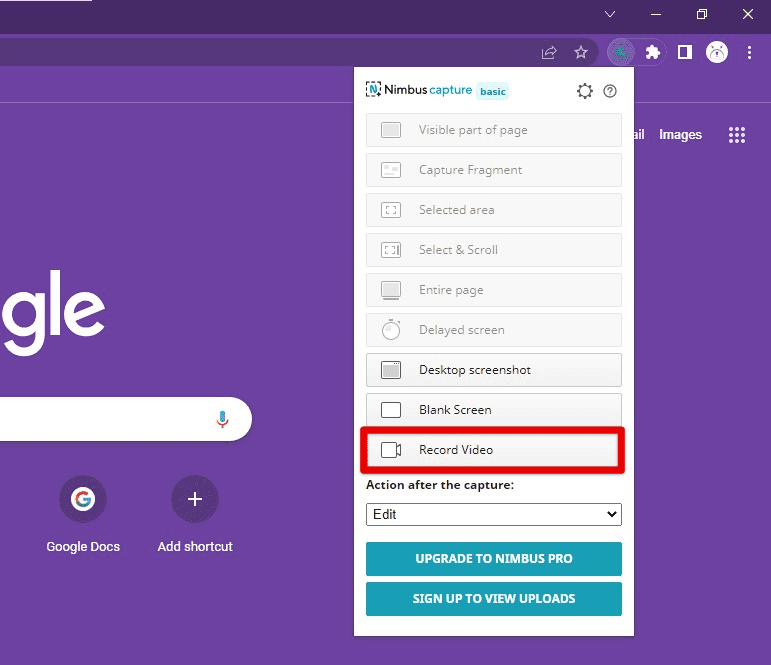771x665 pixels.
Task: Click the 'basic' plan badge
Action: (493, 91)
